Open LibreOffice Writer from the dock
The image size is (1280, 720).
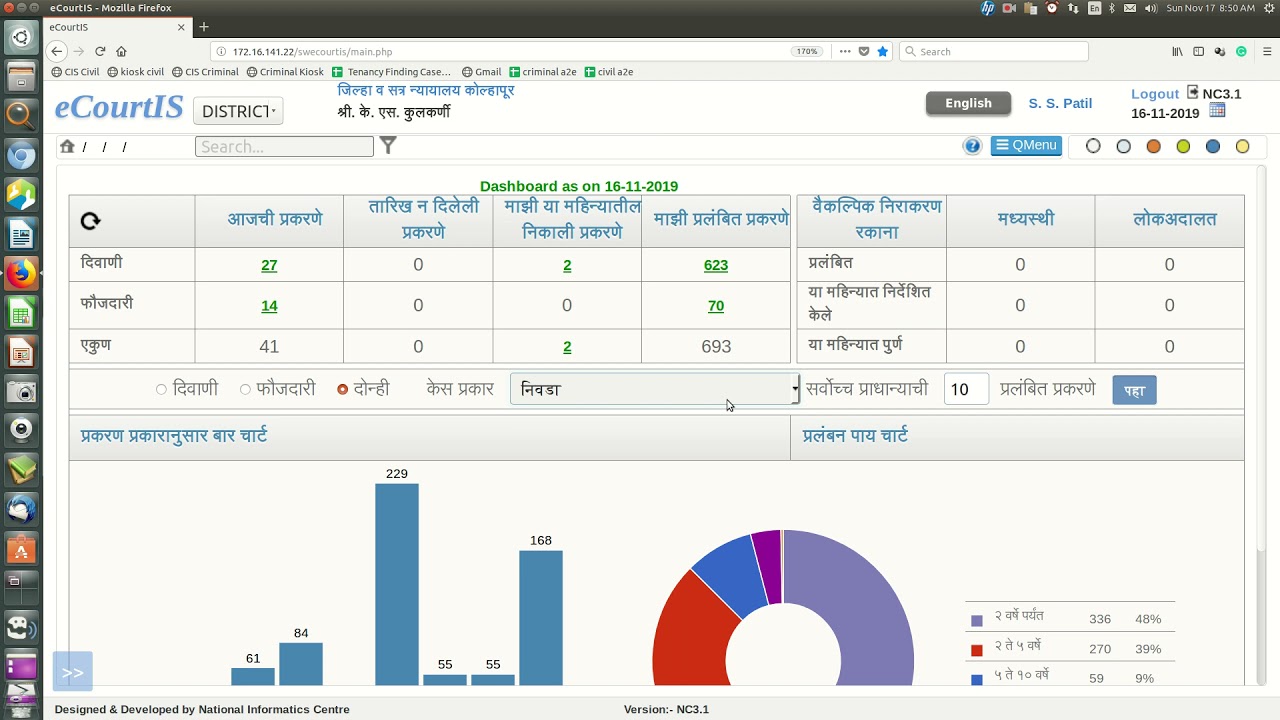[x=21, y=235]
